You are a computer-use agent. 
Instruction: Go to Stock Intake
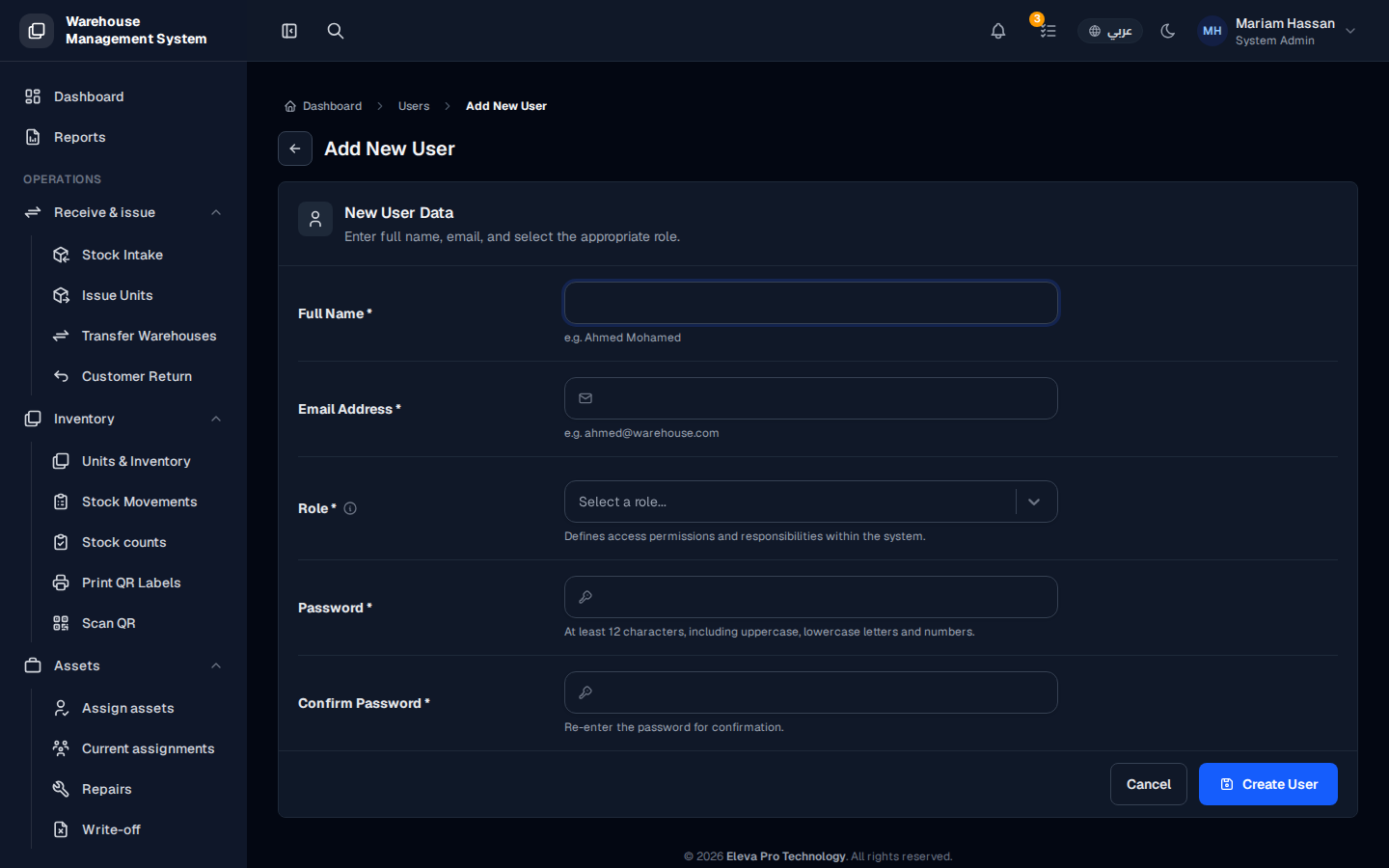138,255
